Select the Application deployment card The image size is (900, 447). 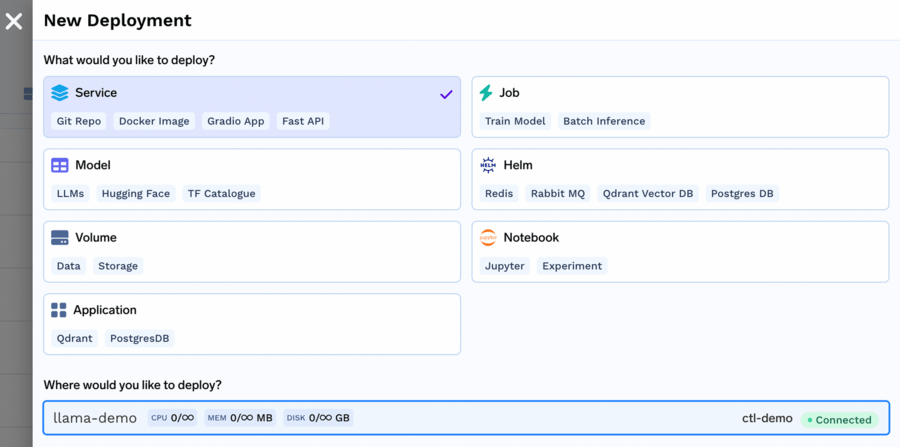(x=252, y=324)
